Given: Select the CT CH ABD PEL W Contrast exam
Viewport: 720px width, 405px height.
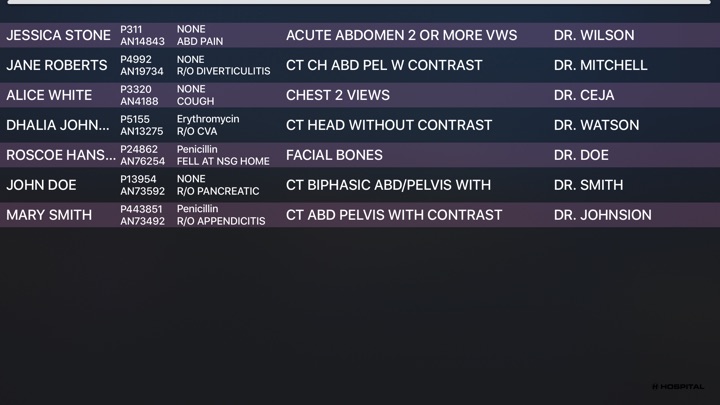Looking at the screenshot, I should (x=384, y=65).
